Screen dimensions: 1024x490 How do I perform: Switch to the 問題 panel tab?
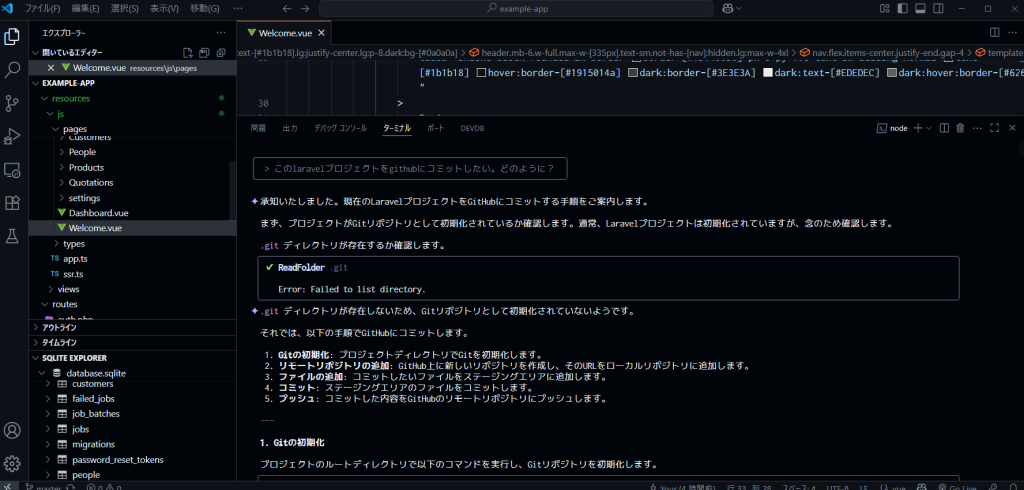259,128
